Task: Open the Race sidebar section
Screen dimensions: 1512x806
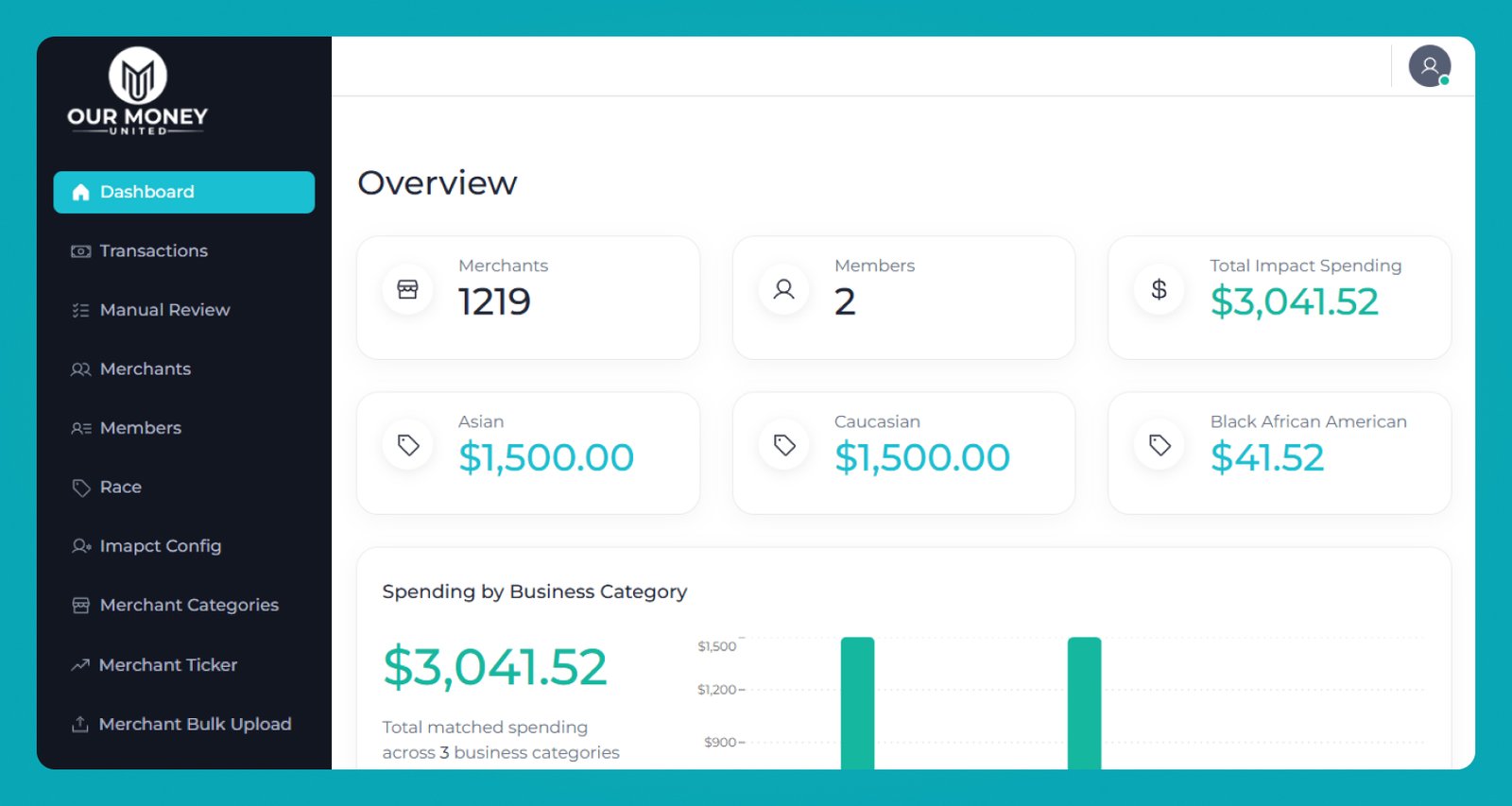Action: [120, 488]
